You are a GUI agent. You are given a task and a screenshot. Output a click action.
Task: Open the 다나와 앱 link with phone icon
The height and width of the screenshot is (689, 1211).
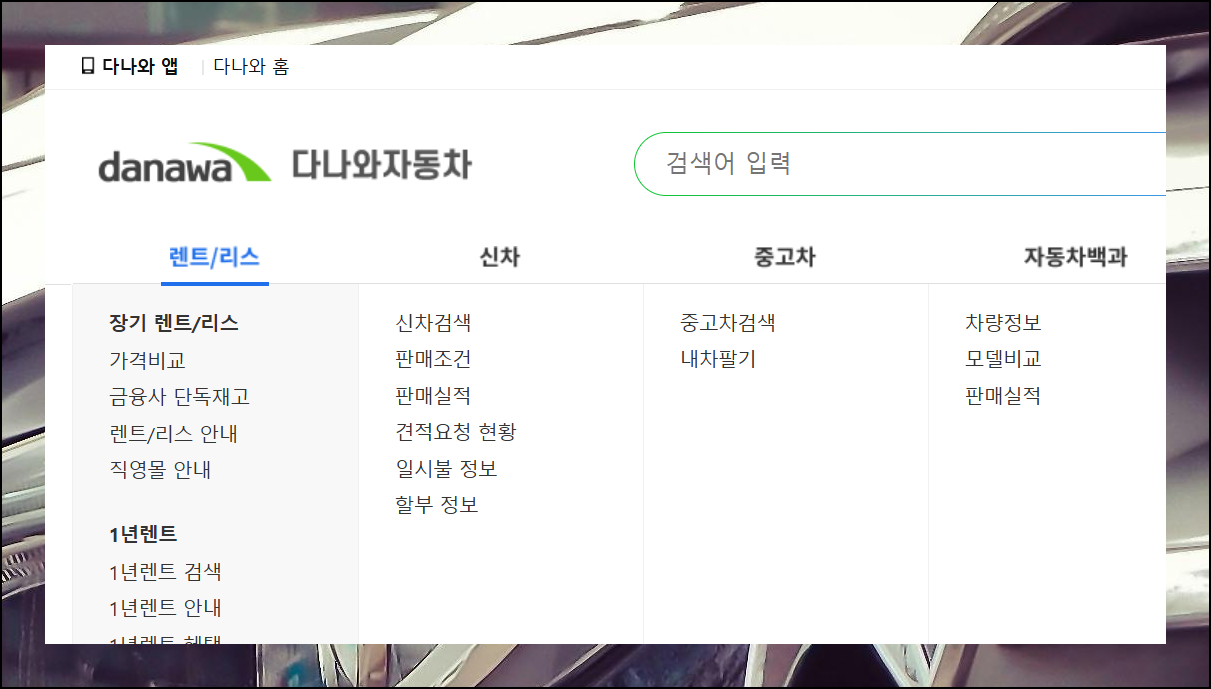pos(130,67)
